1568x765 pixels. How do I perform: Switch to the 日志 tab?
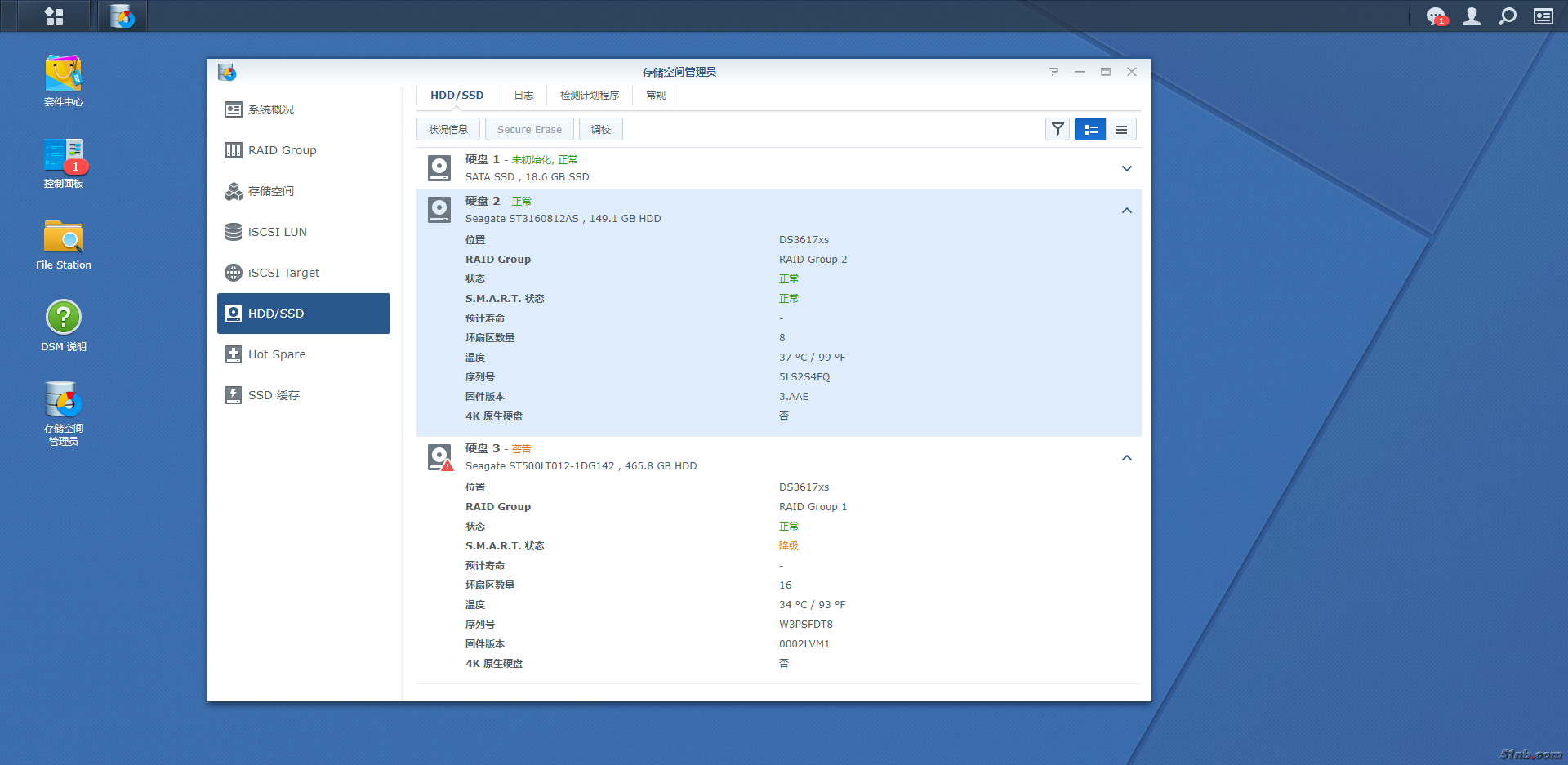click(x=523, y=96)
